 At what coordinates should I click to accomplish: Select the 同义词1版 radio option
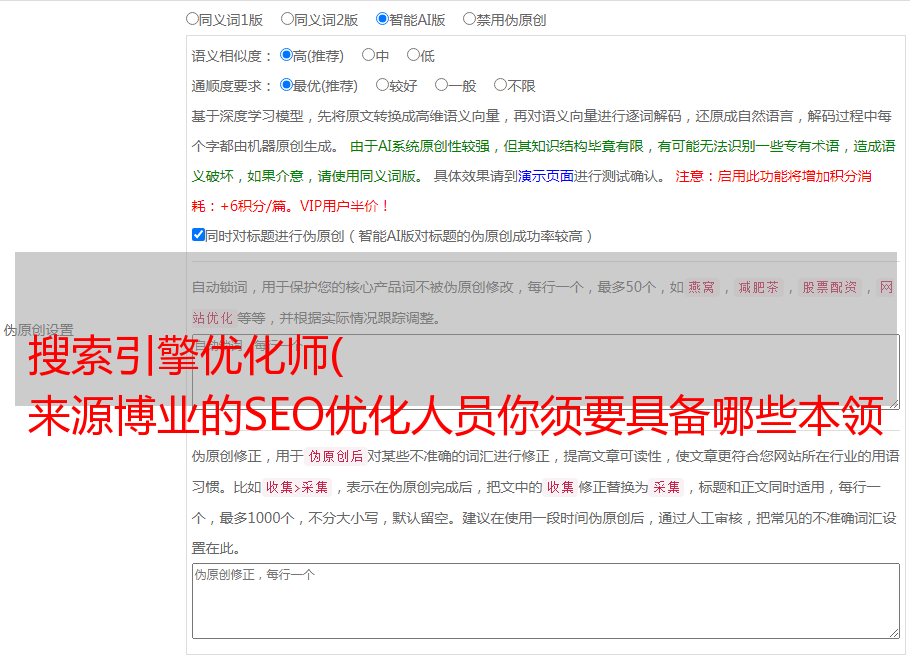[x=192, y=19]
